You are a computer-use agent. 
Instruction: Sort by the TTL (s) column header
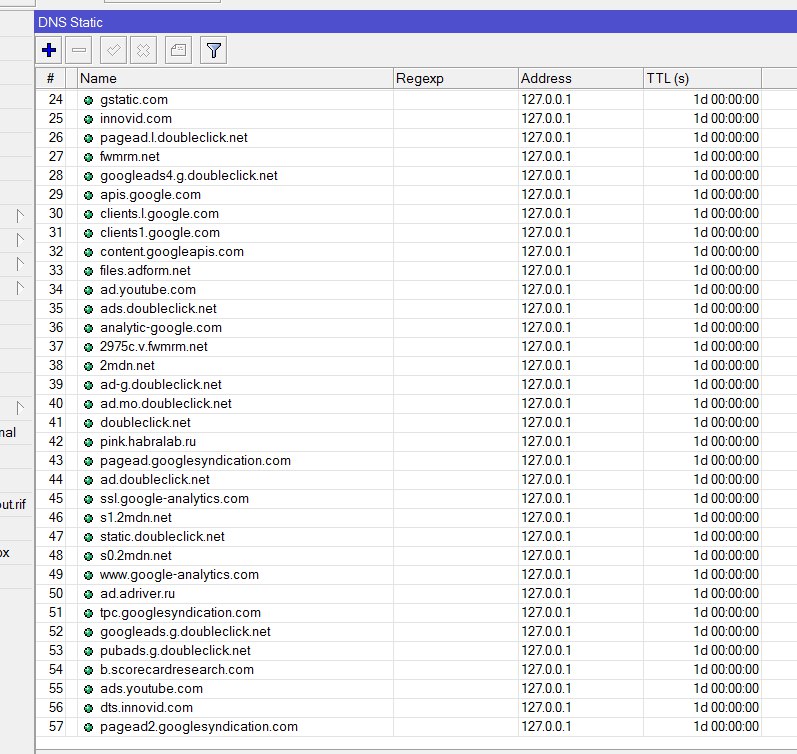tap(702, 78)
